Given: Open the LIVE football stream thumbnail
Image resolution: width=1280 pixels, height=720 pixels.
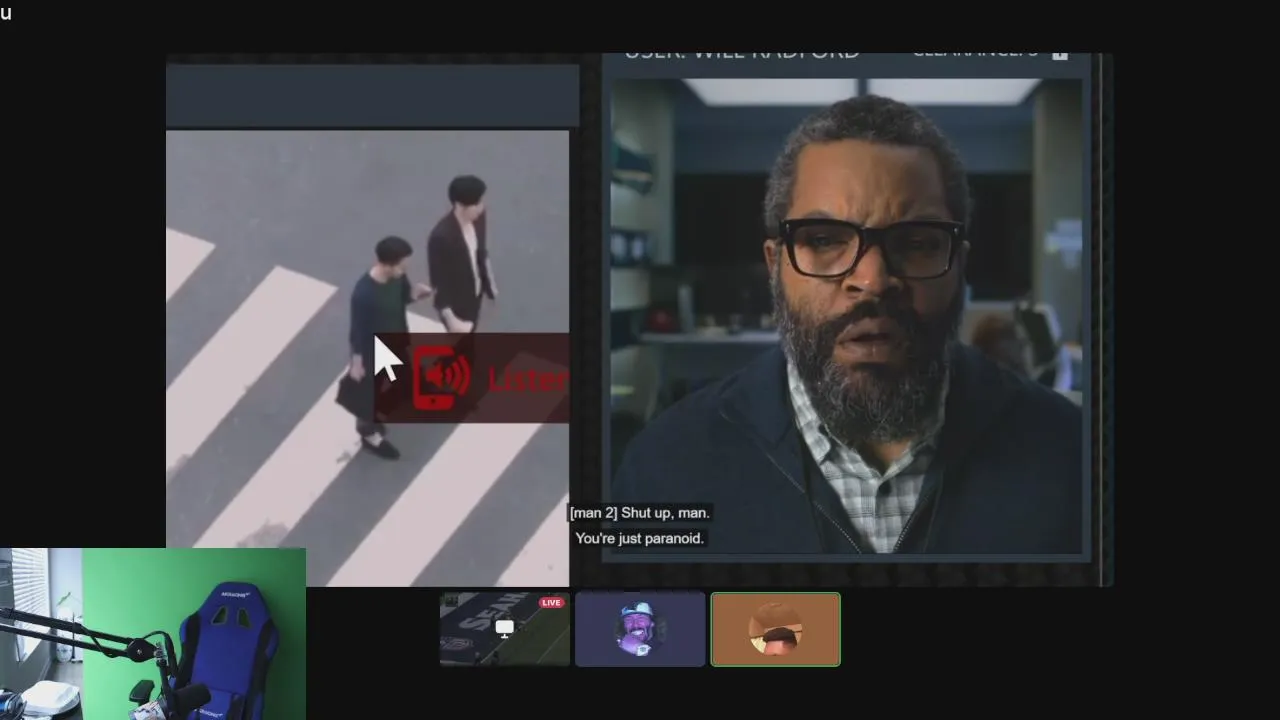Looking at the screenshot, I should coord(505,629).
